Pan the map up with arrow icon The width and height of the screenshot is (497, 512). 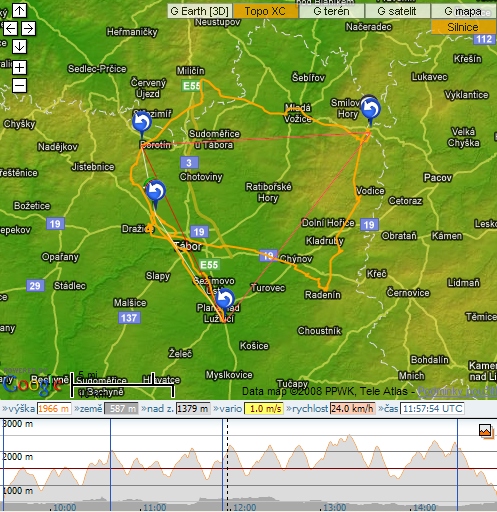point(19,10)
